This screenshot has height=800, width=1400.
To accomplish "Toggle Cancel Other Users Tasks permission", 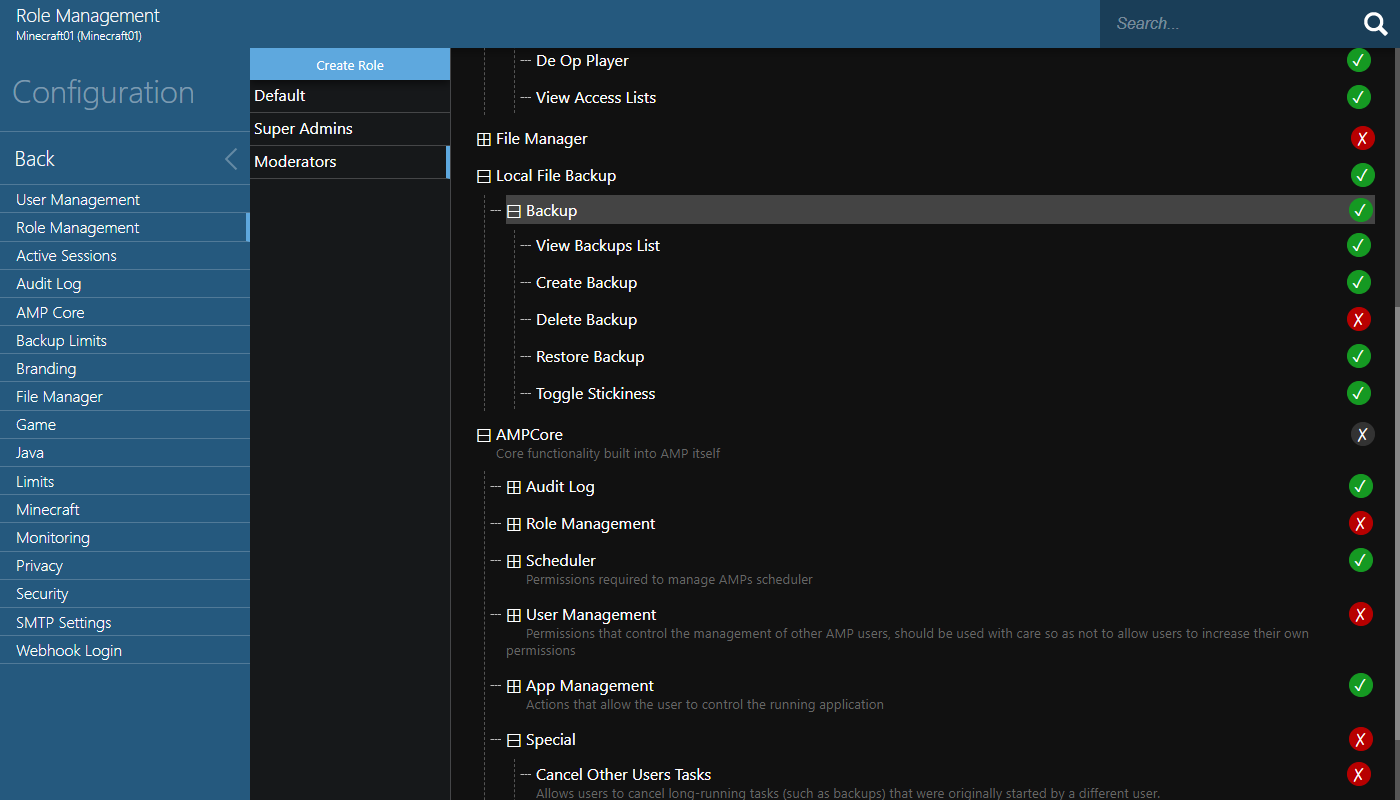I will point(1359,775).
